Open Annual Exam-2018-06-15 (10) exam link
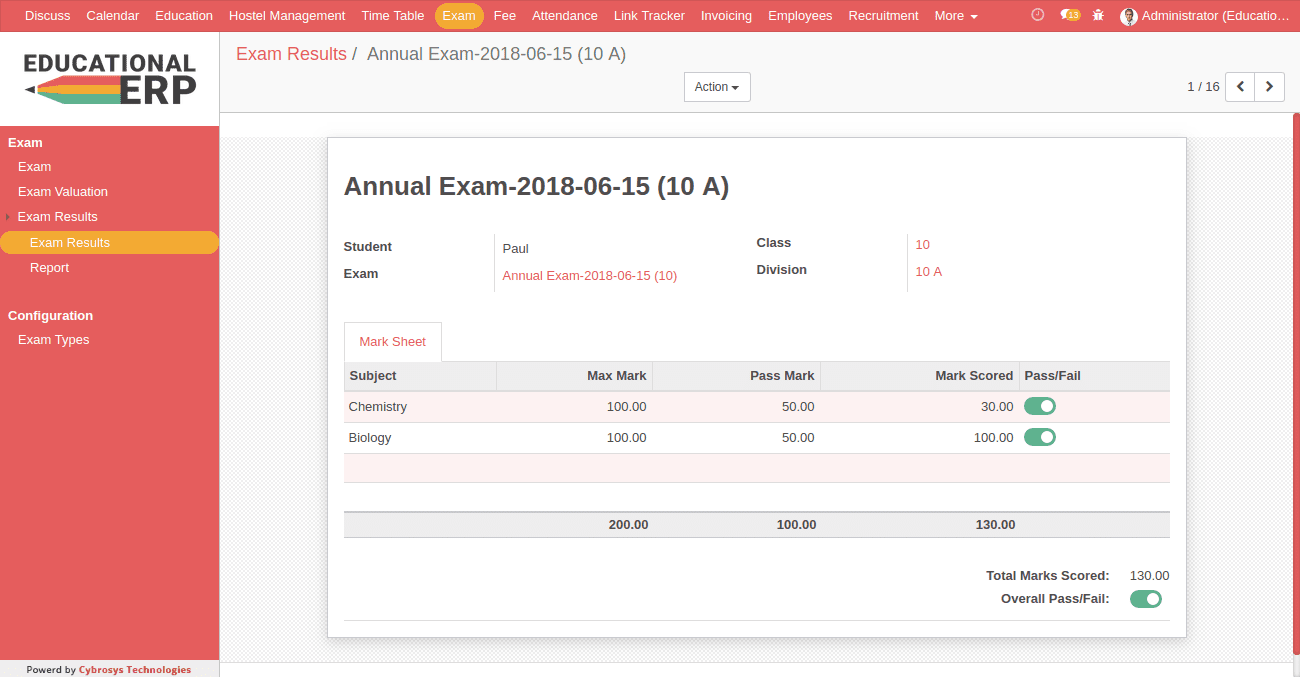Viewport: 1300px width, 677px height. 590,276
